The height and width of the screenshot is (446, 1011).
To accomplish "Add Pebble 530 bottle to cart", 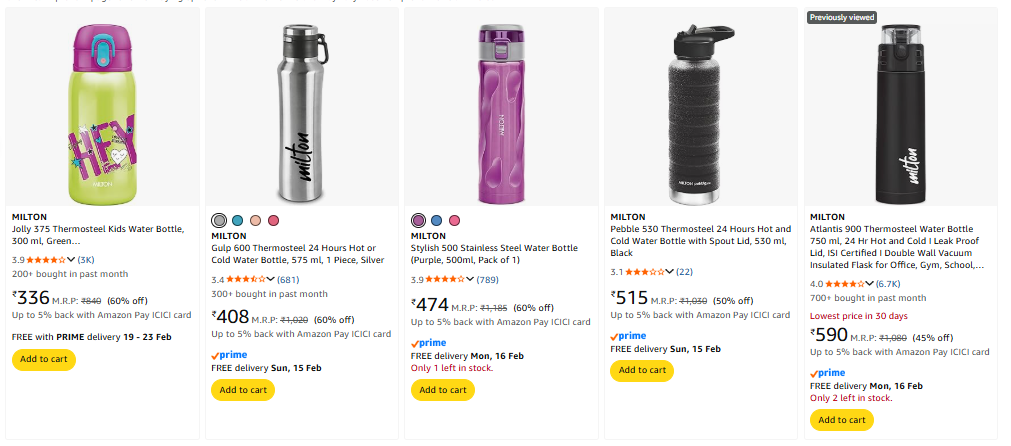I will click(x=641, y=370).
